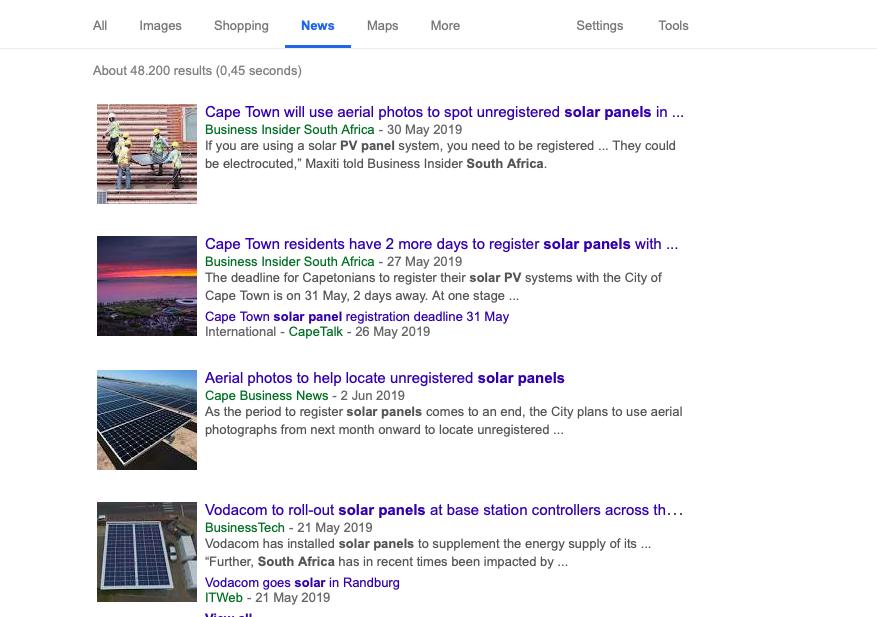This screenshot has width=877, height=617.
Task: Open 'Aerial photos to help locate unregistered solar panels'
Action: click(385, 378)
